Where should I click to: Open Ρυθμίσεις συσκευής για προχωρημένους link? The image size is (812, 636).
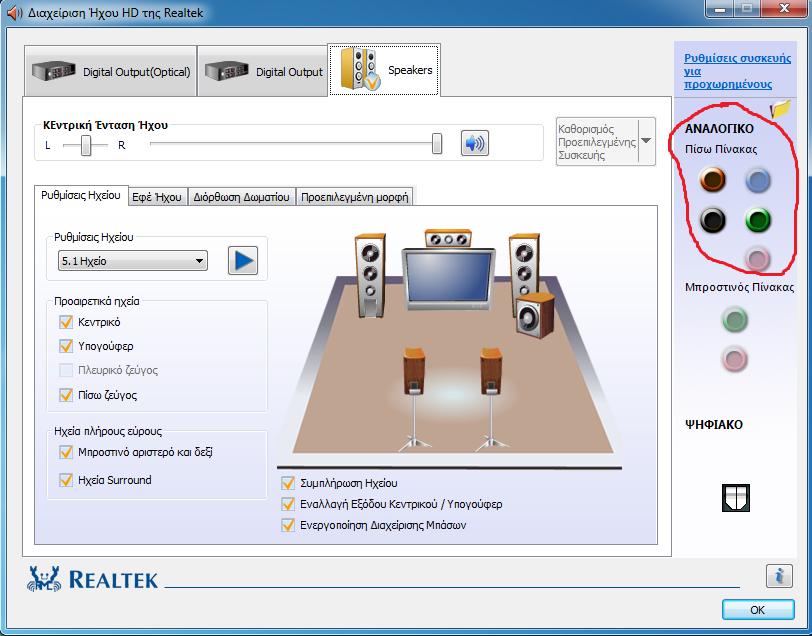click(737, 71)
